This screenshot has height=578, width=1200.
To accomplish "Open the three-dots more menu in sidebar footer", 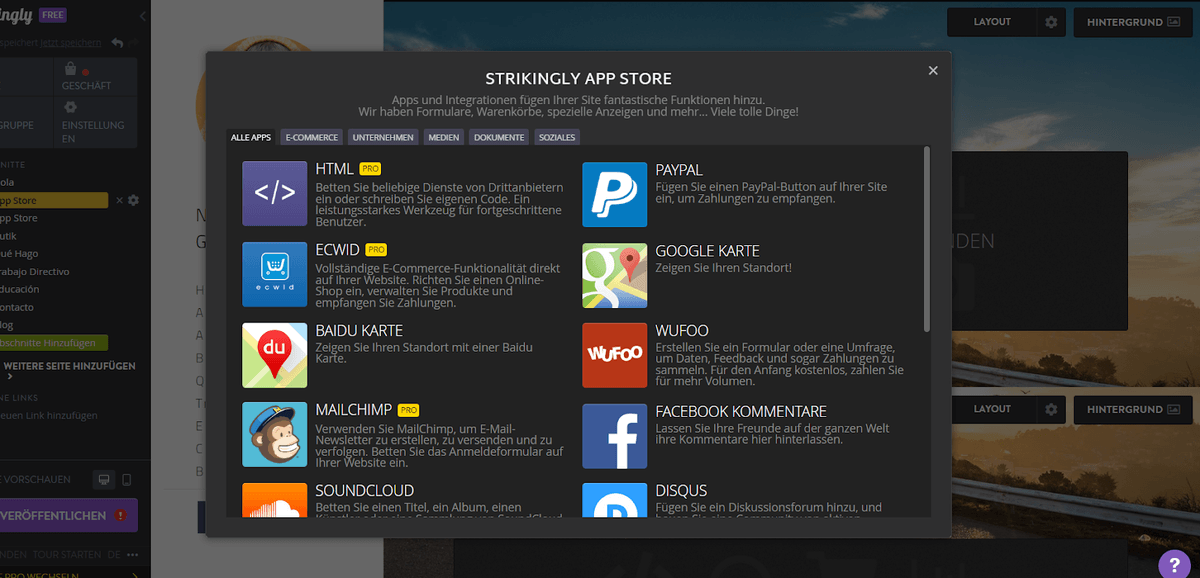I will coord(132,554).
